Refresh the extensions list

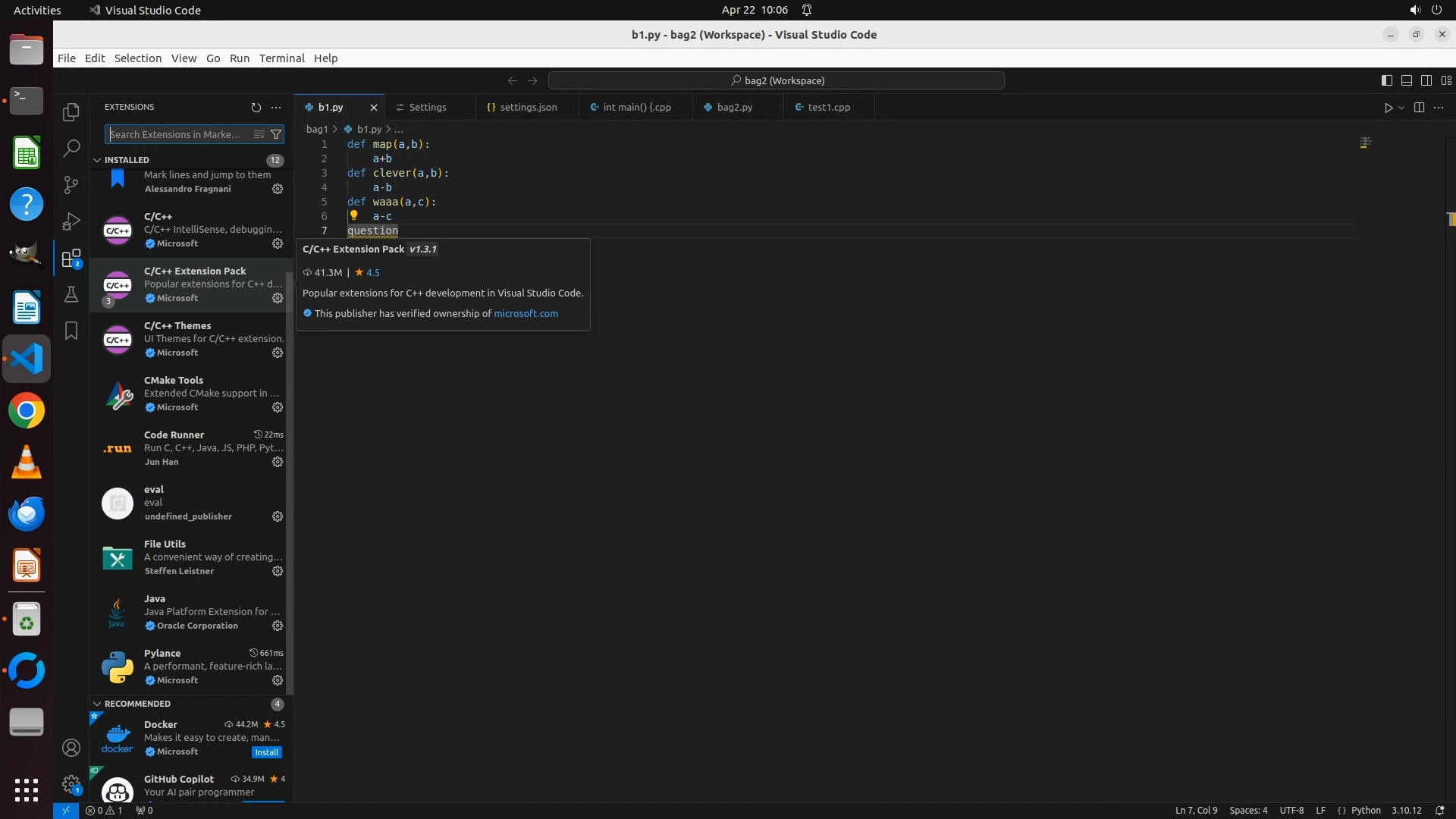tap(256, 108)
